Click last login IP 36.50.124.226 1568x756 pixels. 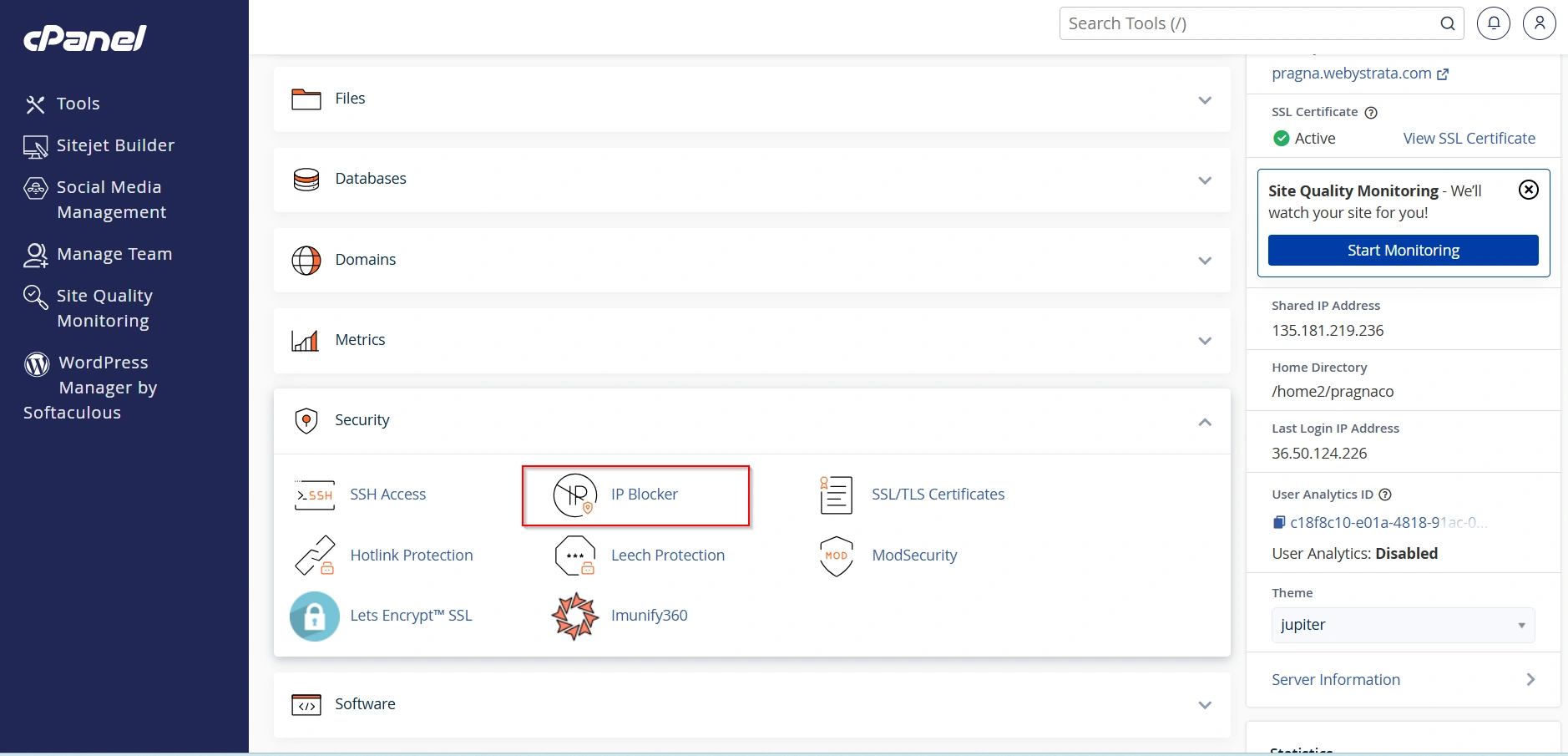pyautogui.click(x=1319, y=454)
